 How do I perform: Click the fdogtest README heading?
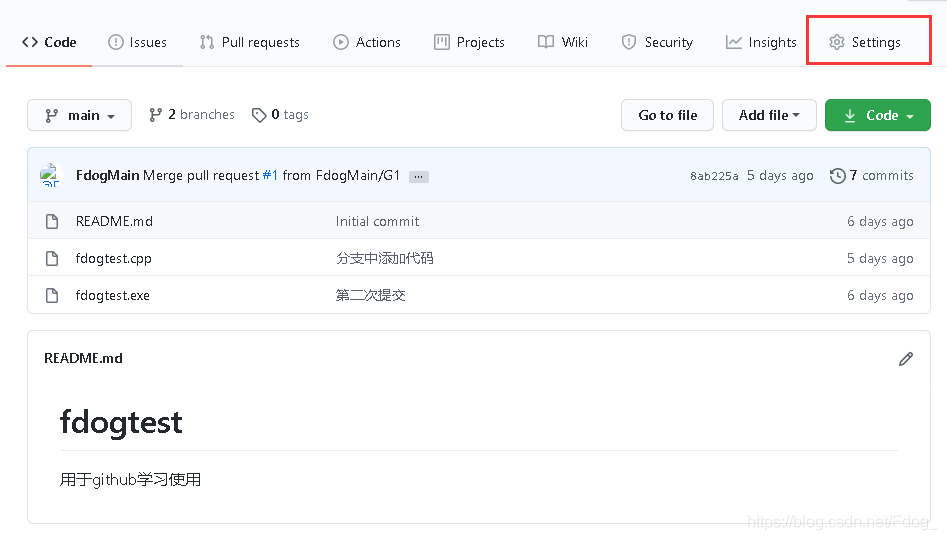[x=121, y=422]
